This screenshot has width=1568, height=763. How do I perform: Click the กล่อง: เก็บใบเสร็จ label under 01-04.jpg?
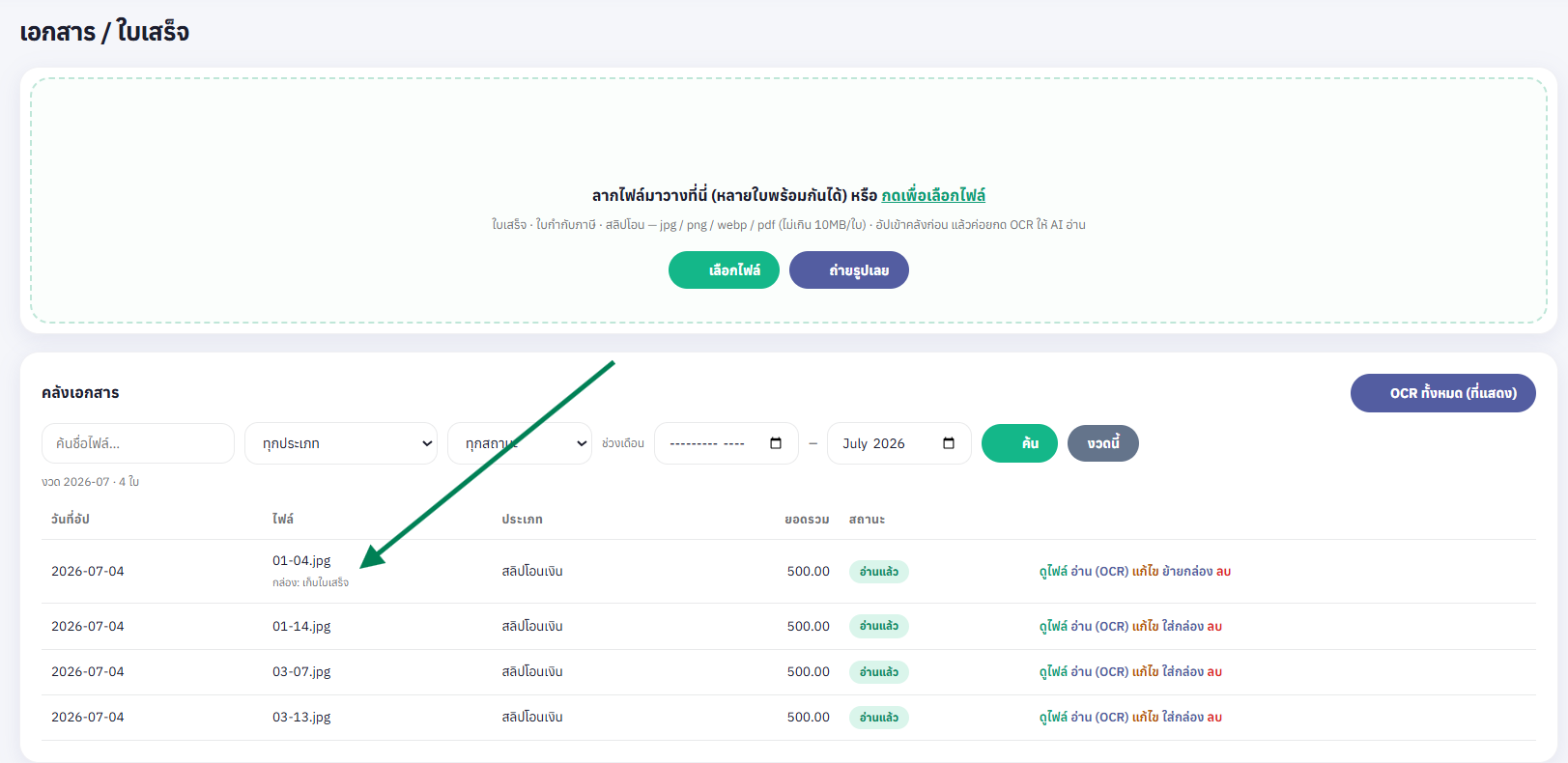click(x=310, y=582)
